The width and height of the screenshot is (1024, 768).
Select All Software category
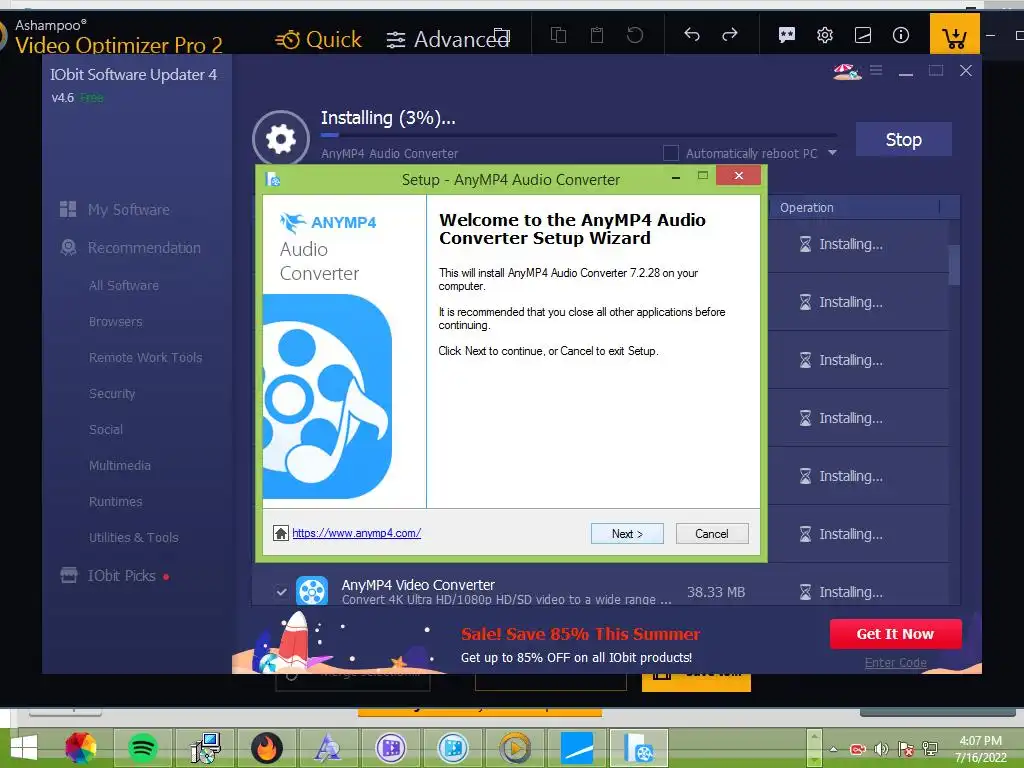tap(124, 285)
